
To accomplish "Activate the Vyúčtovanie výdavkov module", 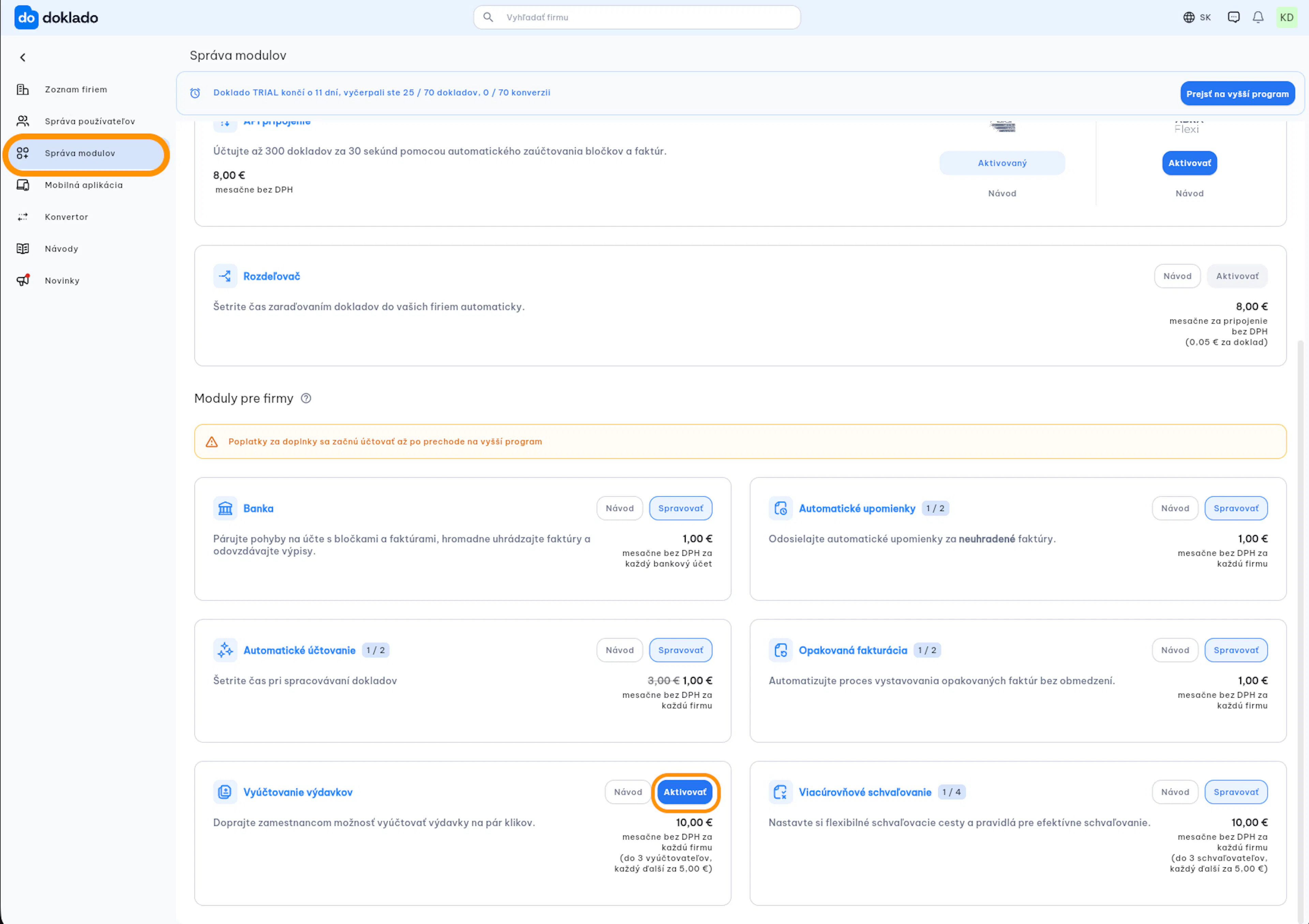I will tap(685, 792).
